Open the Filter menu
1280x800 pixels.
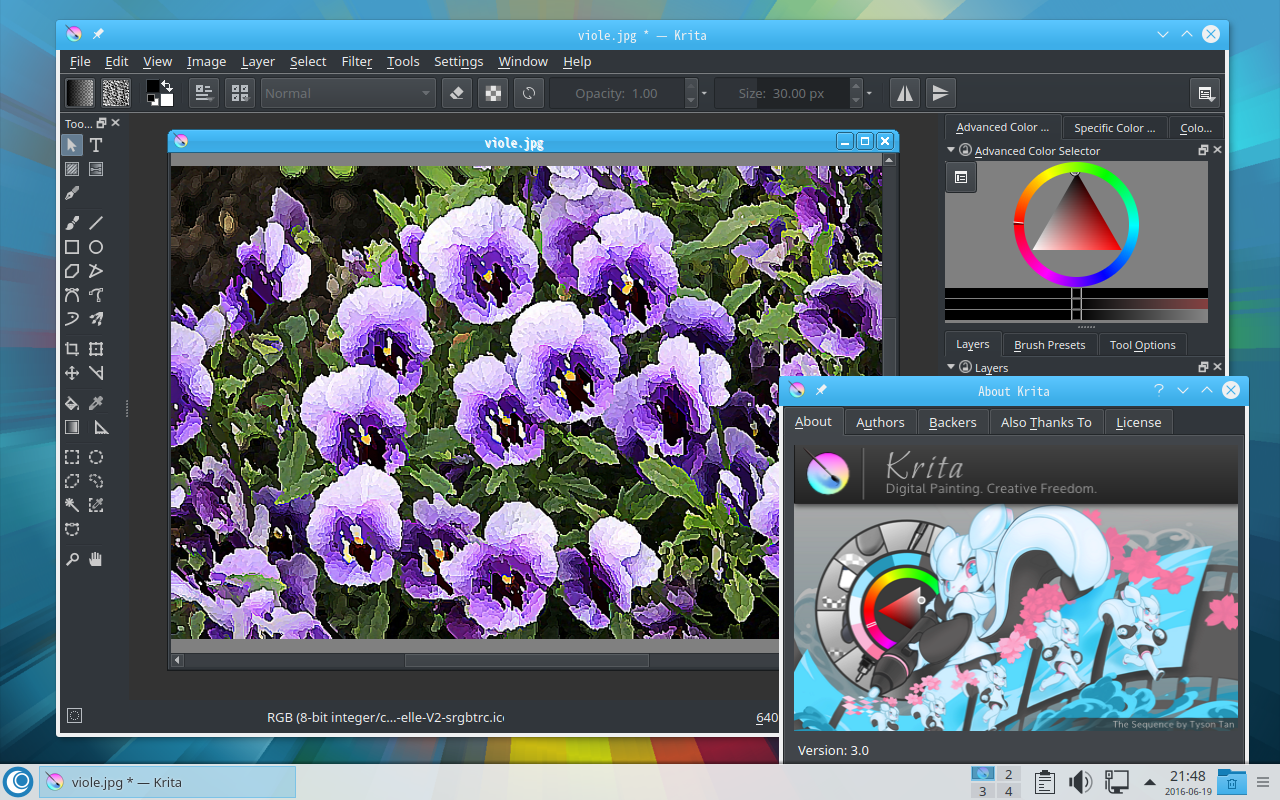pyautogui.click(x=356, y=61)
